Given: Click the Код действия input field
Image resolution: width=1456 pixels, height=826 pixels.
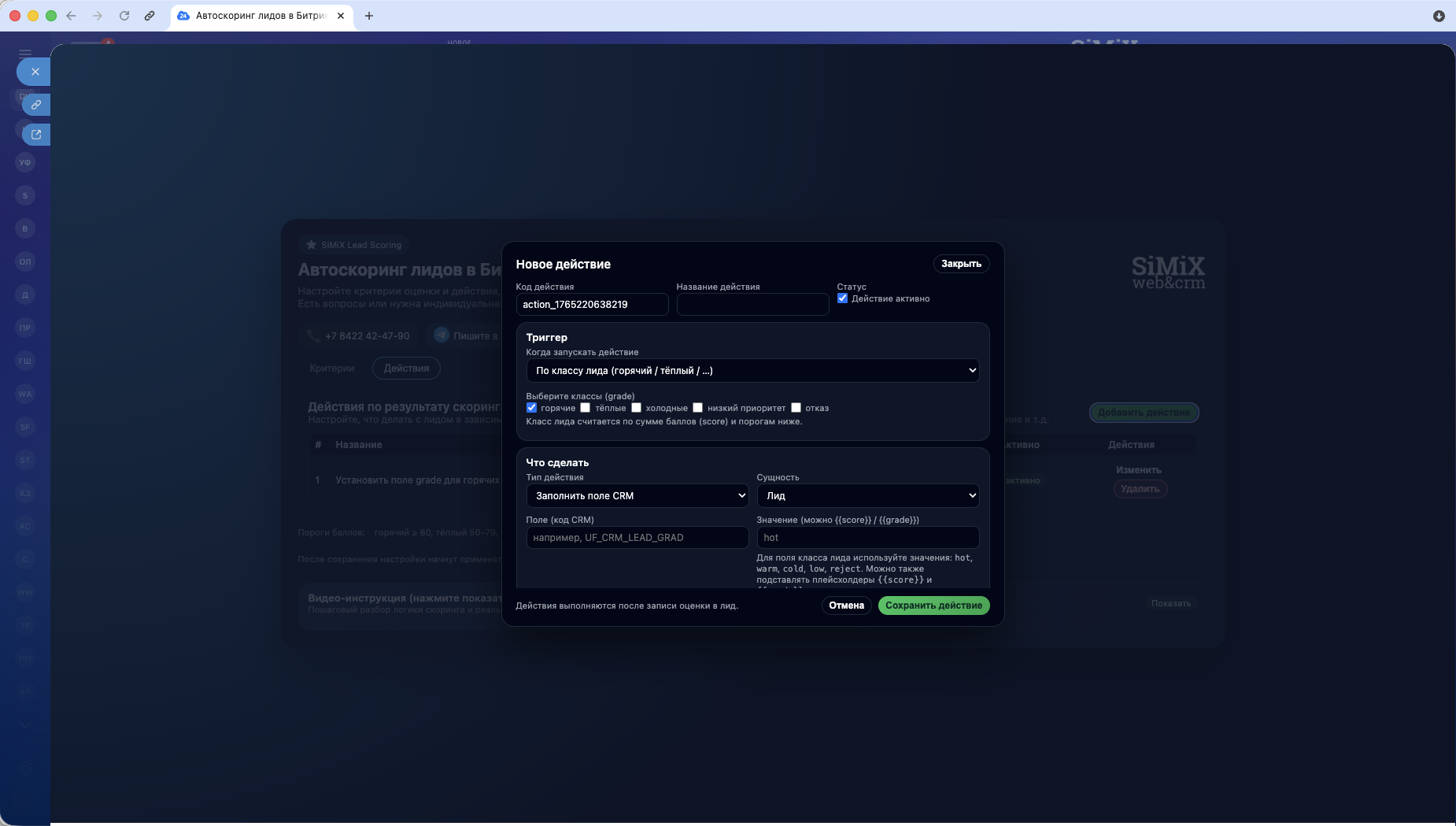Looking at the screenshot, I should click(x=592, y=305).
